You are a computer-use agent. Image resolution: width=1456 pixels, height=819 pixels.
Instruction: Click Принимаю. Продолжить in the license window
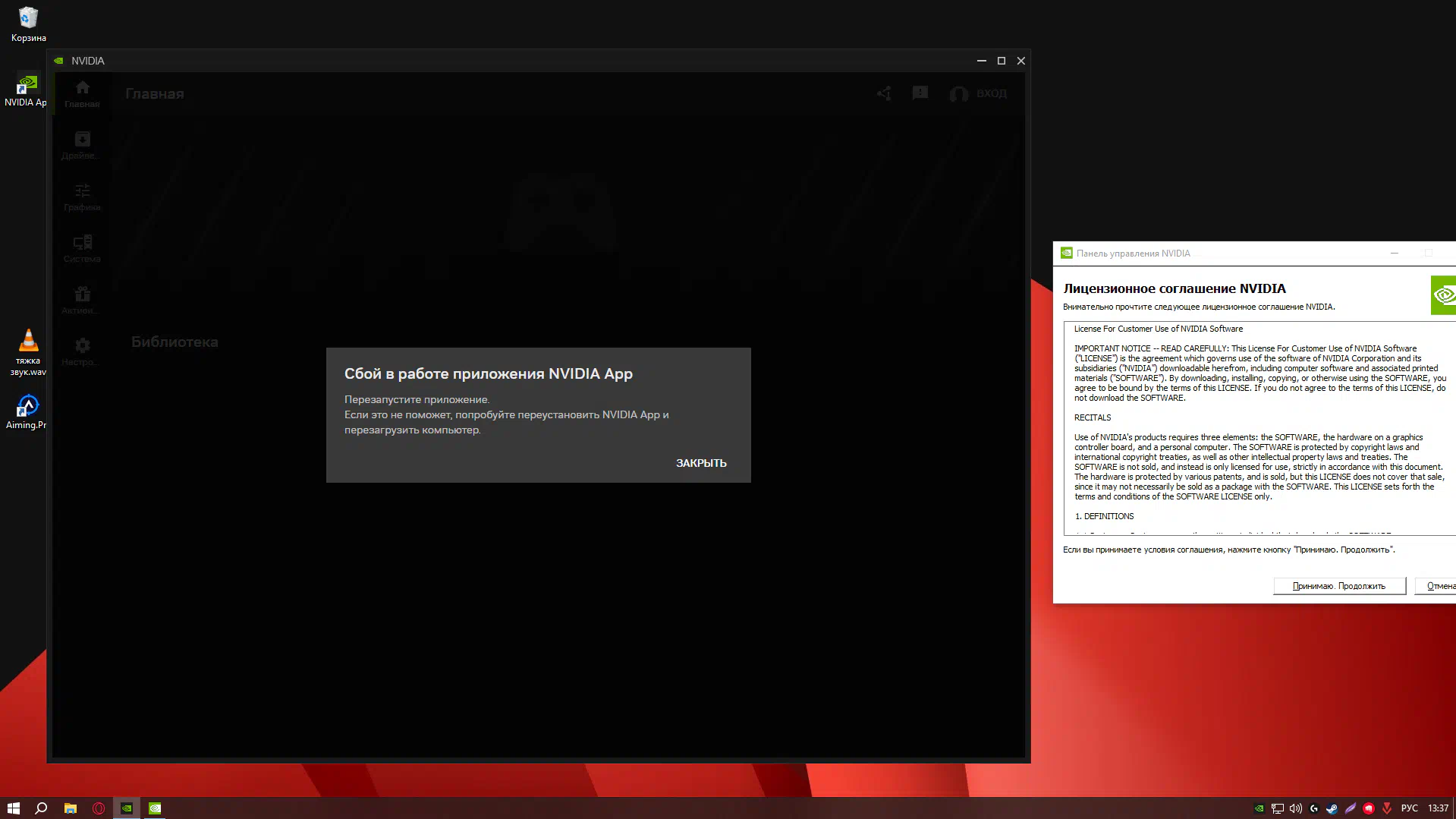pos(1339,586)
